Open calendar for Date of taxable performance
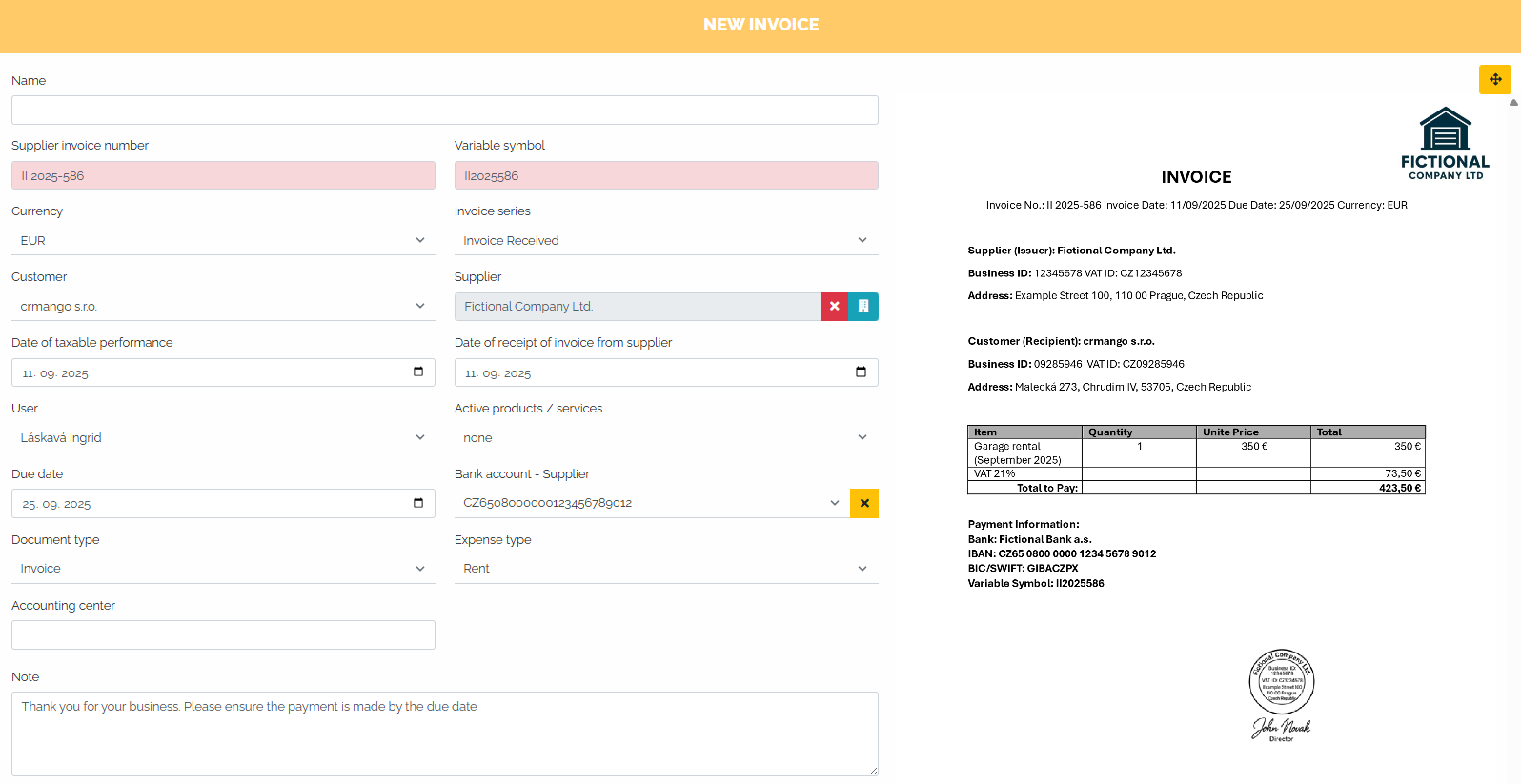This screenshot has width=1521, height=784. click(x=418, y=372)
